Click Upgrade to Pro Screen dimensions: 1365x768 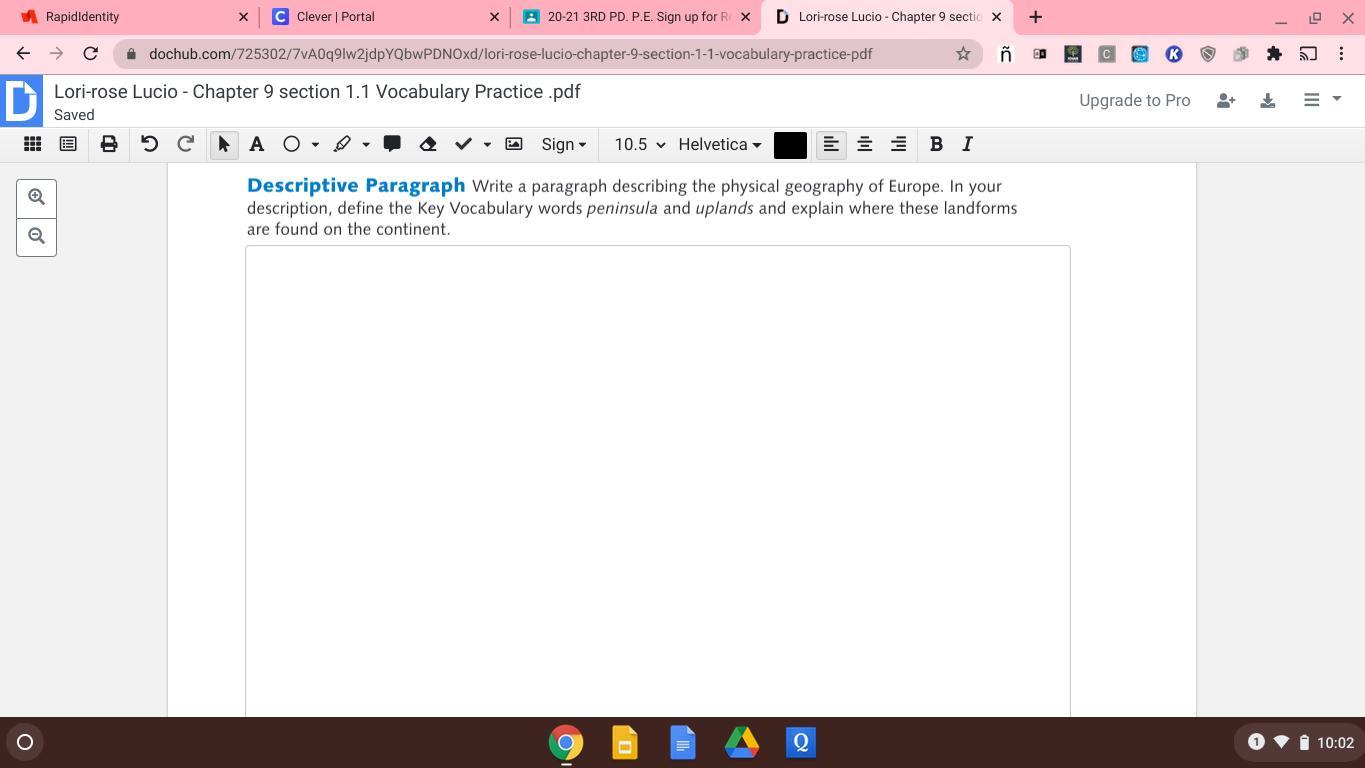click(x=1134, y=100)
